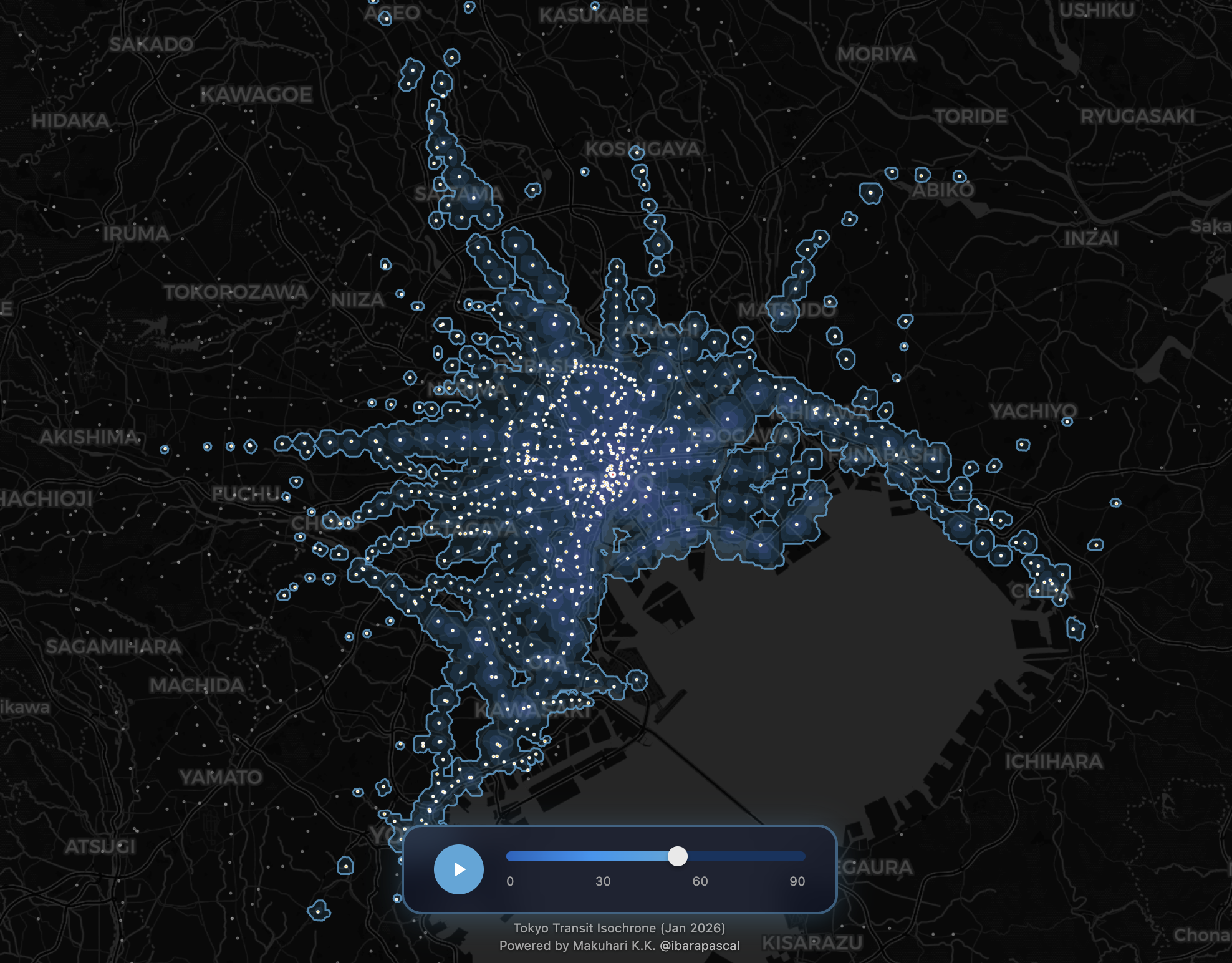Screen dimensions: 1232x963
Task: Click the 90 minute tick label
Action: [797, 881]
